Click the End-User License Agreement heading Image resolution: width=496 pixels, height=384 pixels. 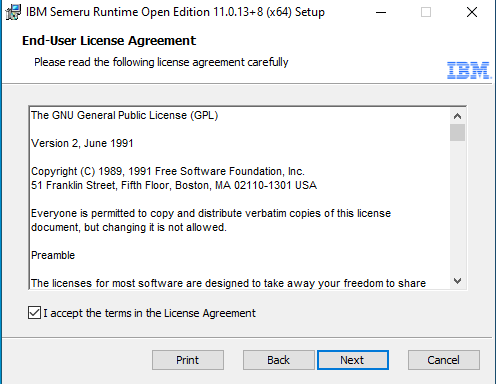point(109,41)
